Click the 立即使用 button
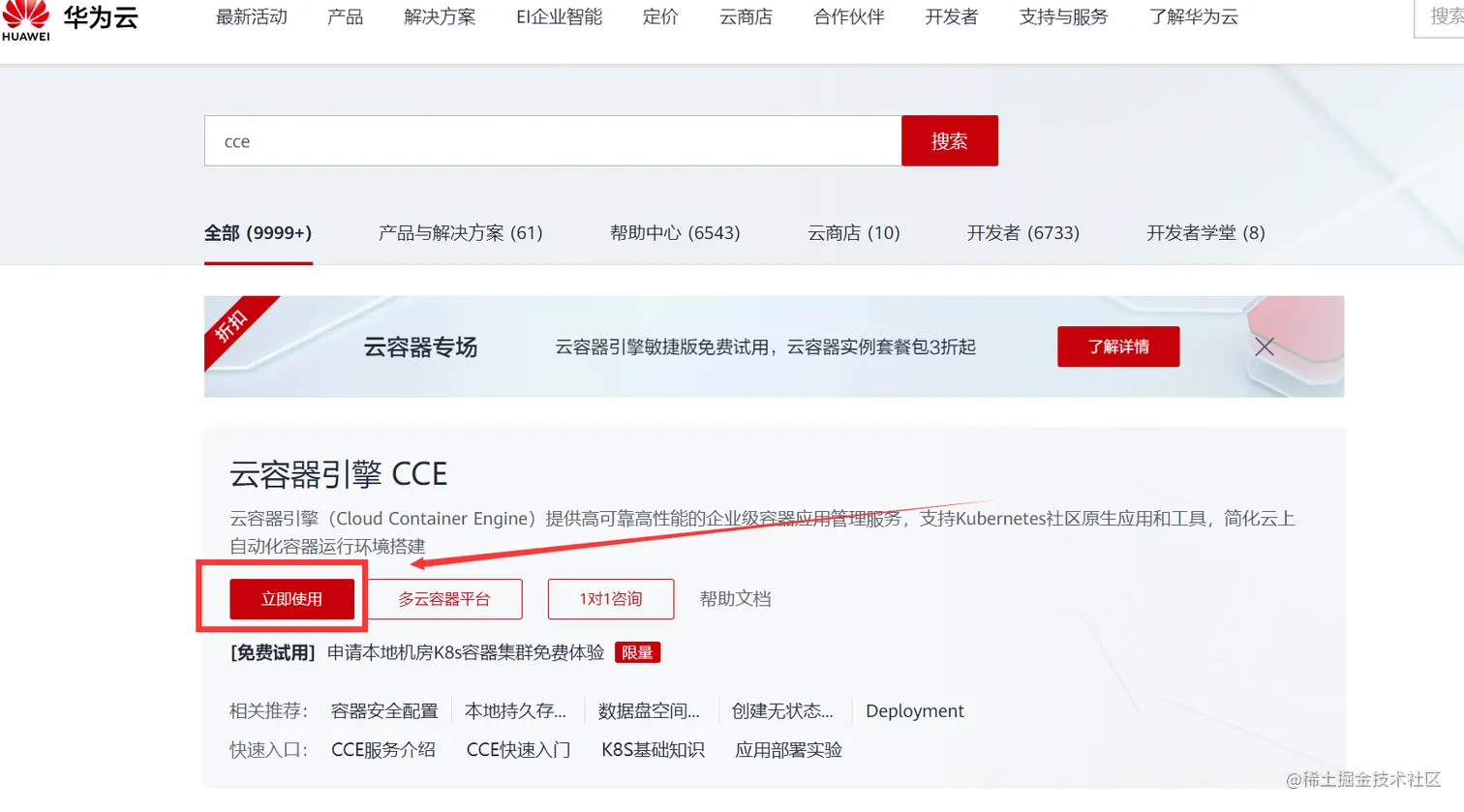The image size is (1464, 812). 291,599
